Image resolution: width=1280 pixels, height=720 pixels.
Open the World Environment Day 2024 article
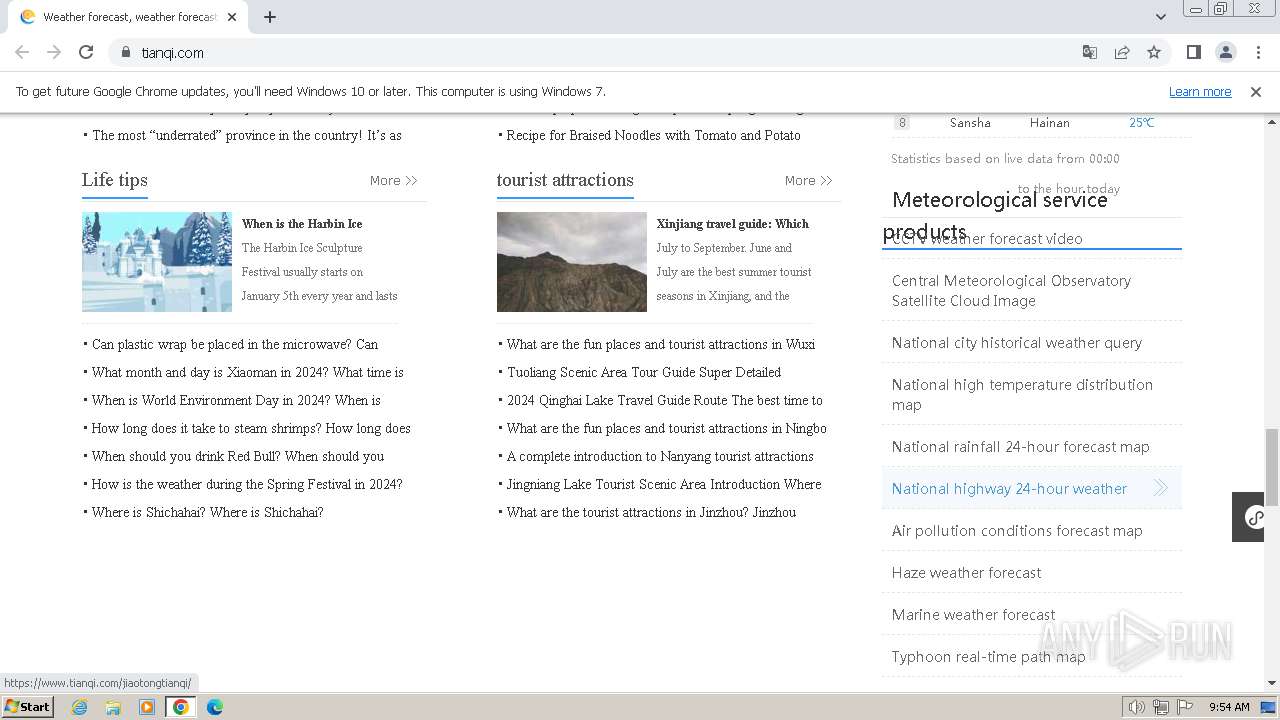[236, 400]
